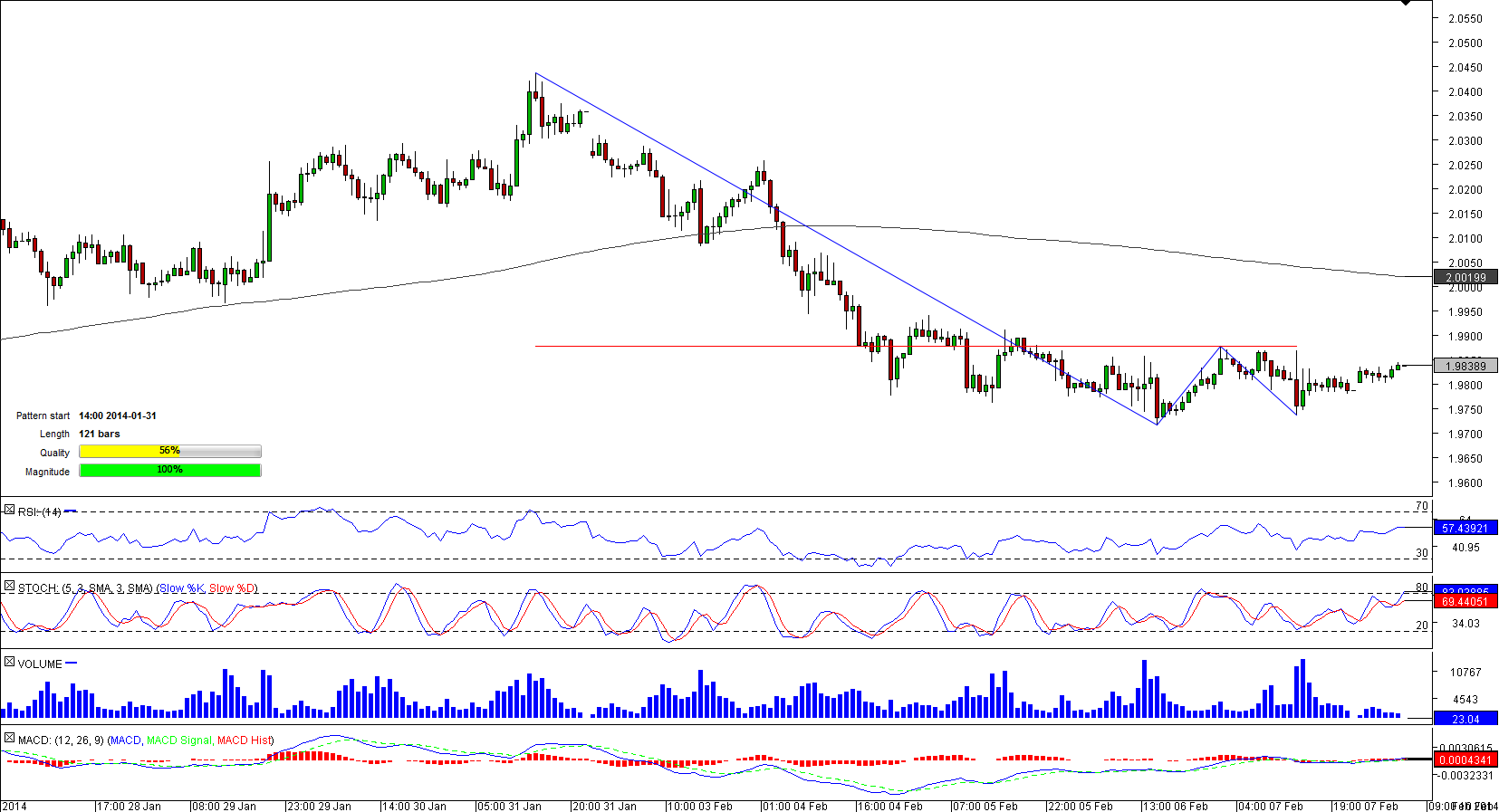Click the blue VOLUME legend marker
This screenshot has width=1499, height=812.
[72, 663]
